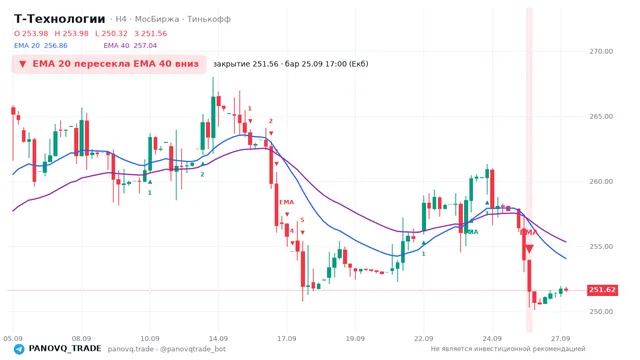The height and width of the screenshot is (360, 640).
Task: Click the 19.09 date axis label
Action: (355, 338)
